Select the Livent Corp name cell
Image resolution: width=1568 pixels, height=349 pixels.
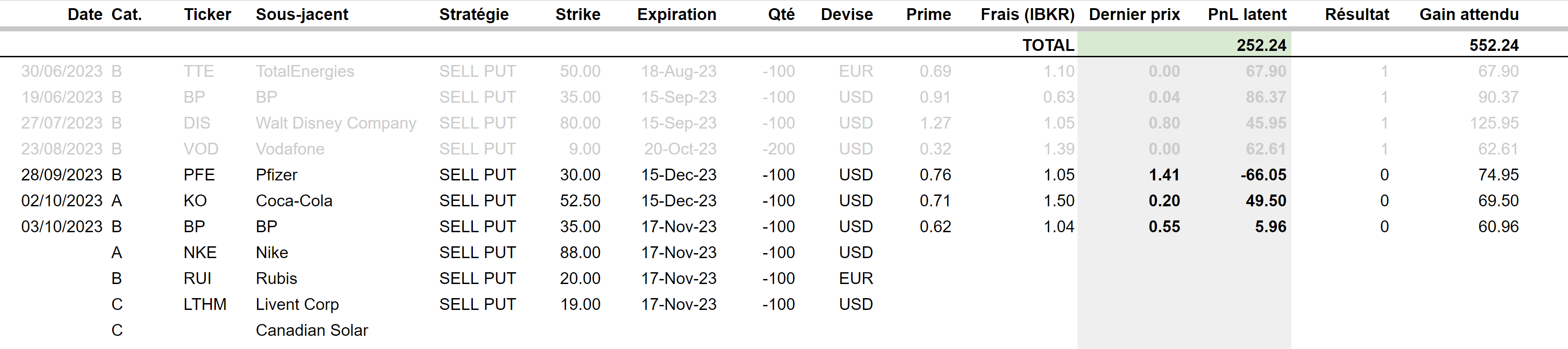click(297, 304)
